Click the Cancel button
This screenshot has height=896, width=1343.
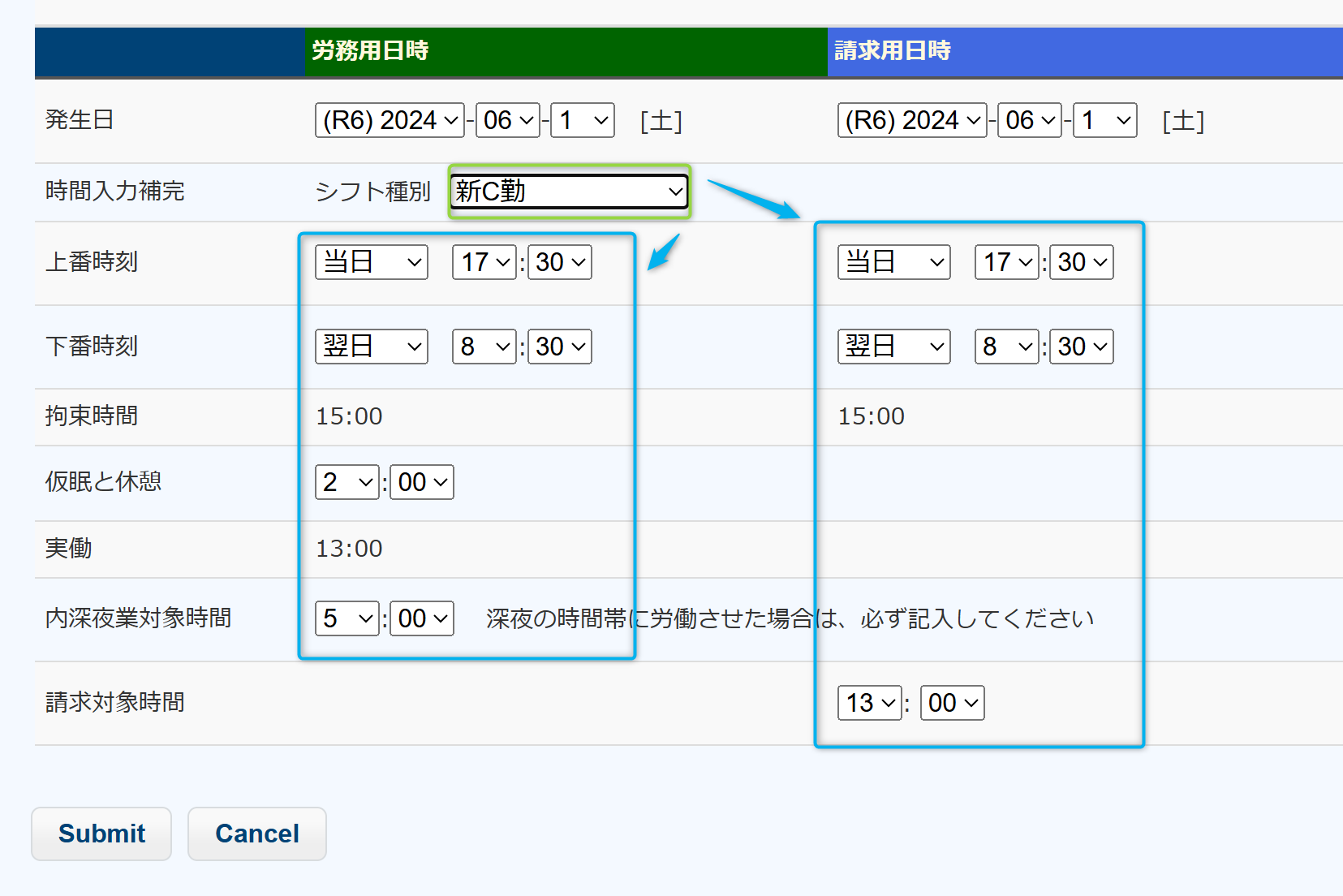[257, 834]
